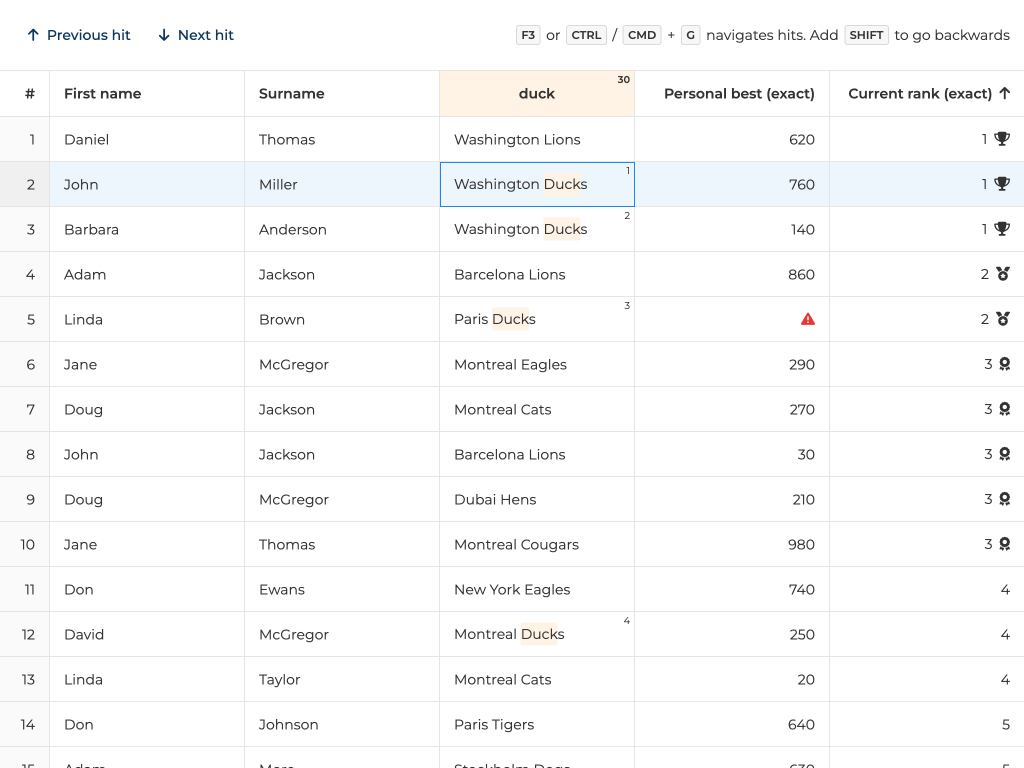Click the # column header

pyautogui.click(x=29, y=93)
